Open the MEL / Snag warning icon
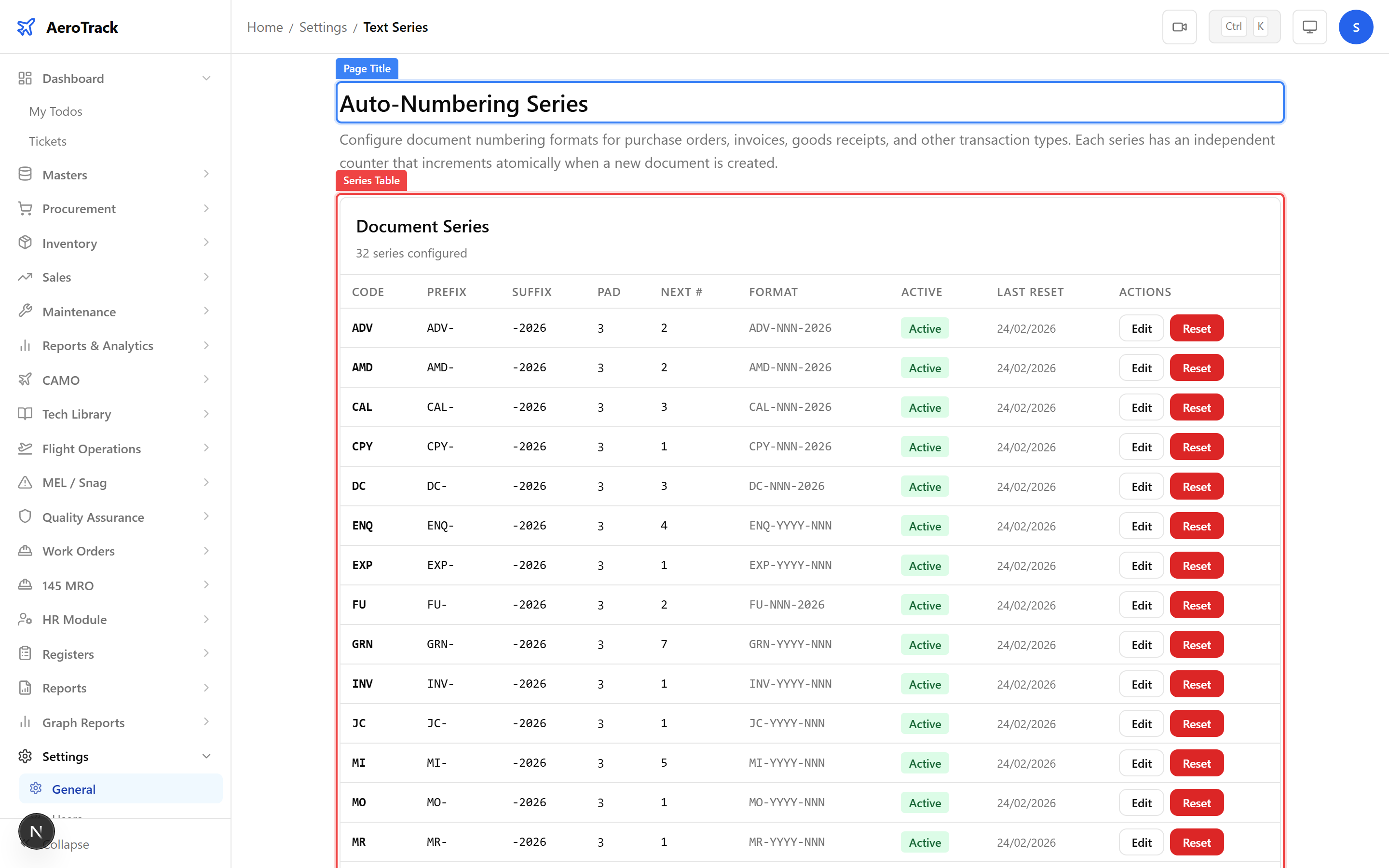This screenshot has height=868, width=1389. click(25, 482)
